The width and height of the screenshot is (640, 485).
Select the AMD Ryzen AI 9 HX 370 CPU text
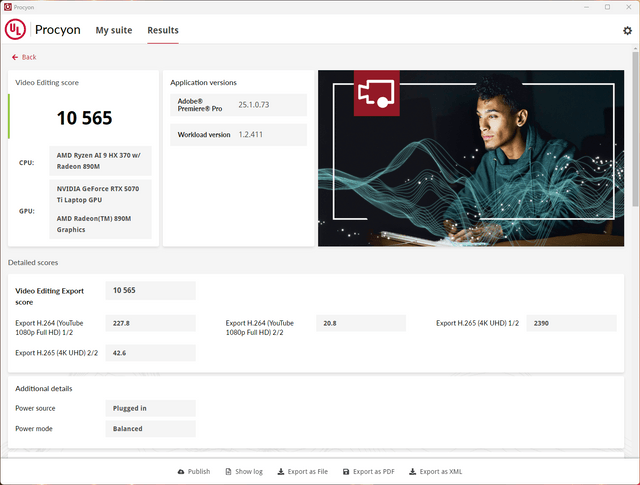[x=98, y=161]
